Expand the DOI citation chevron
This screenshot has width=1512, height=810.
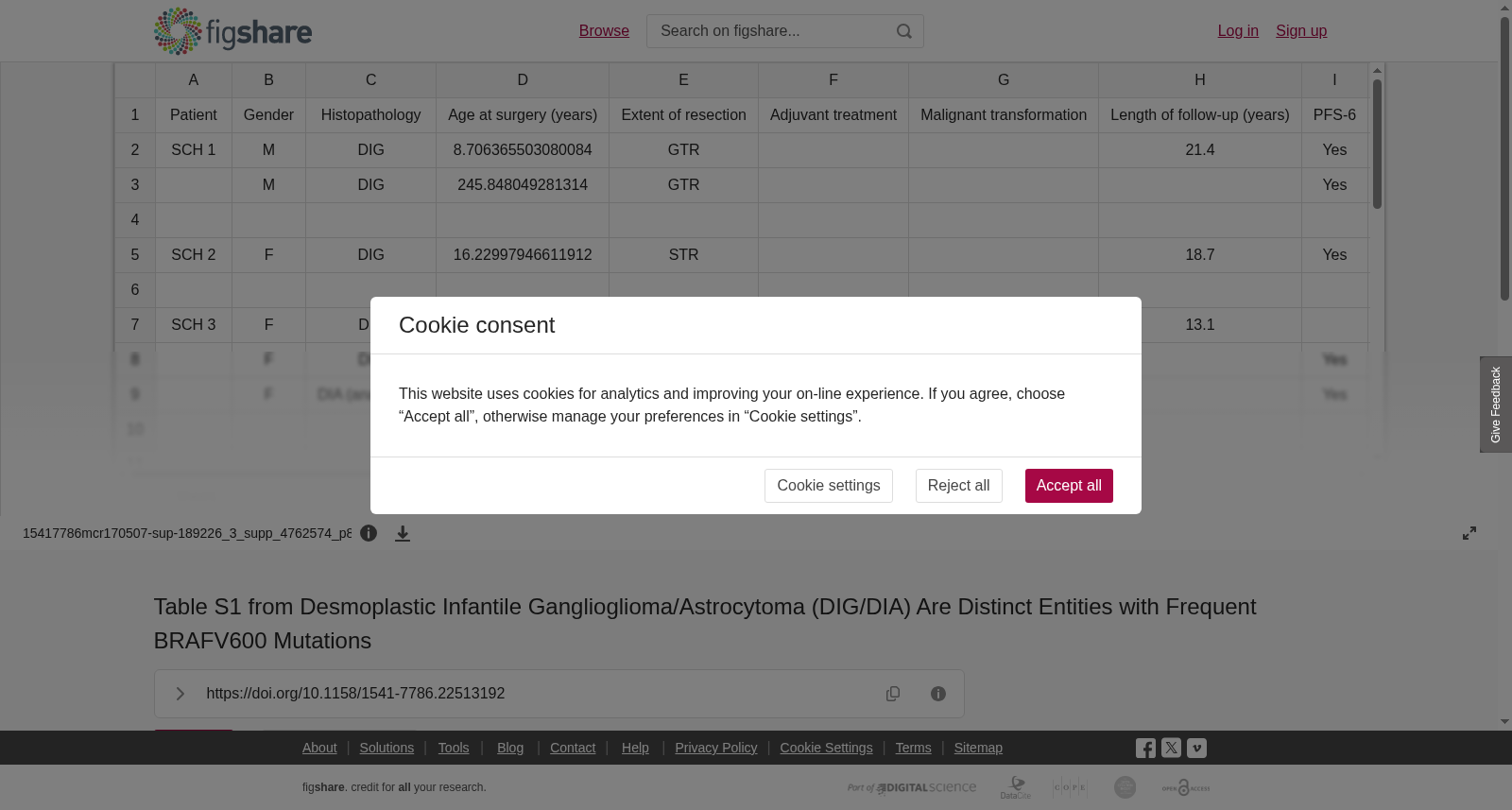(180, 694)
